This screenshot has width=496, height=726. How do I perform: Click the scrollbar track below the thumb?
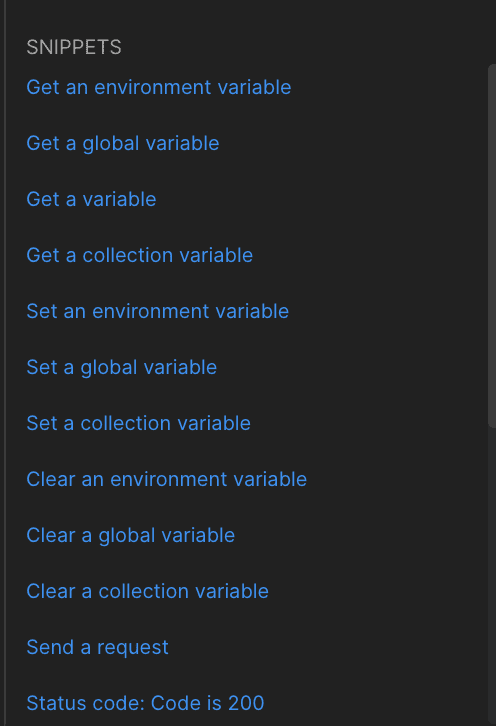(492, 574)
